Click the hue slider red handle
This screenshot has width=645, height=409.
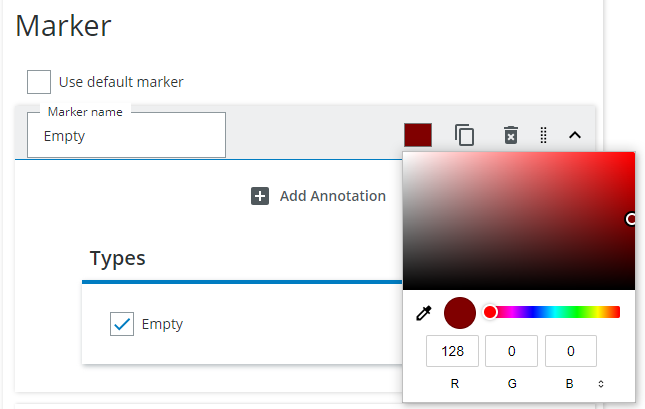coord(490,312)
